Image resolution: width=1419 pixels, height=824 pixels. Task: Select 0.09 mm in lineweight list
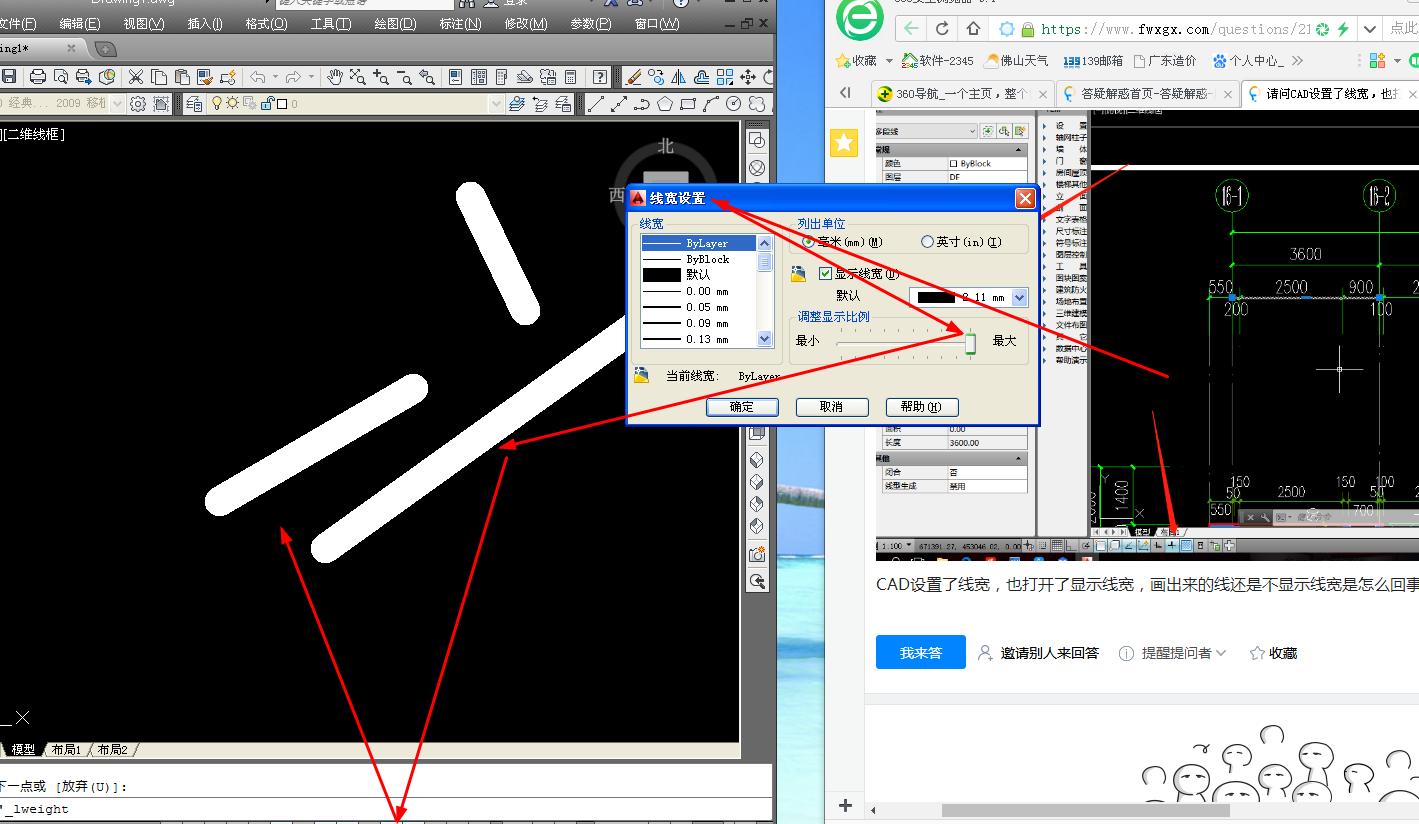[700, 323]
